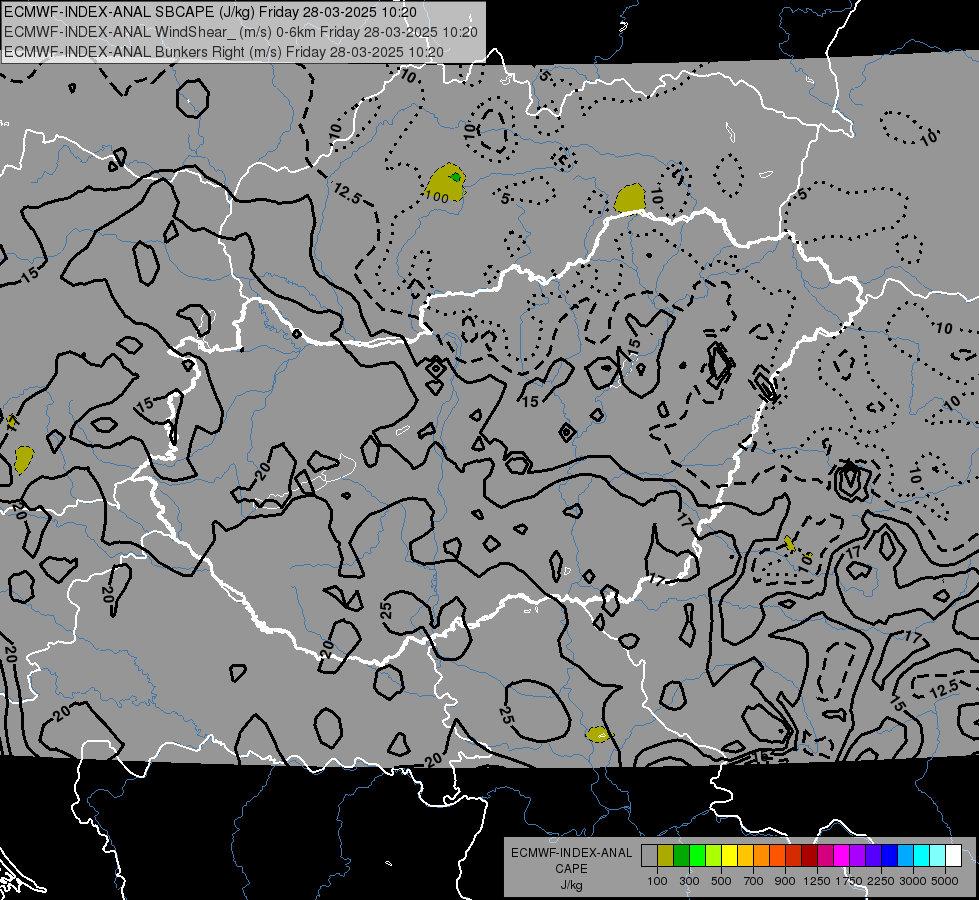Choose the cyan swatch above 3000

922,856
